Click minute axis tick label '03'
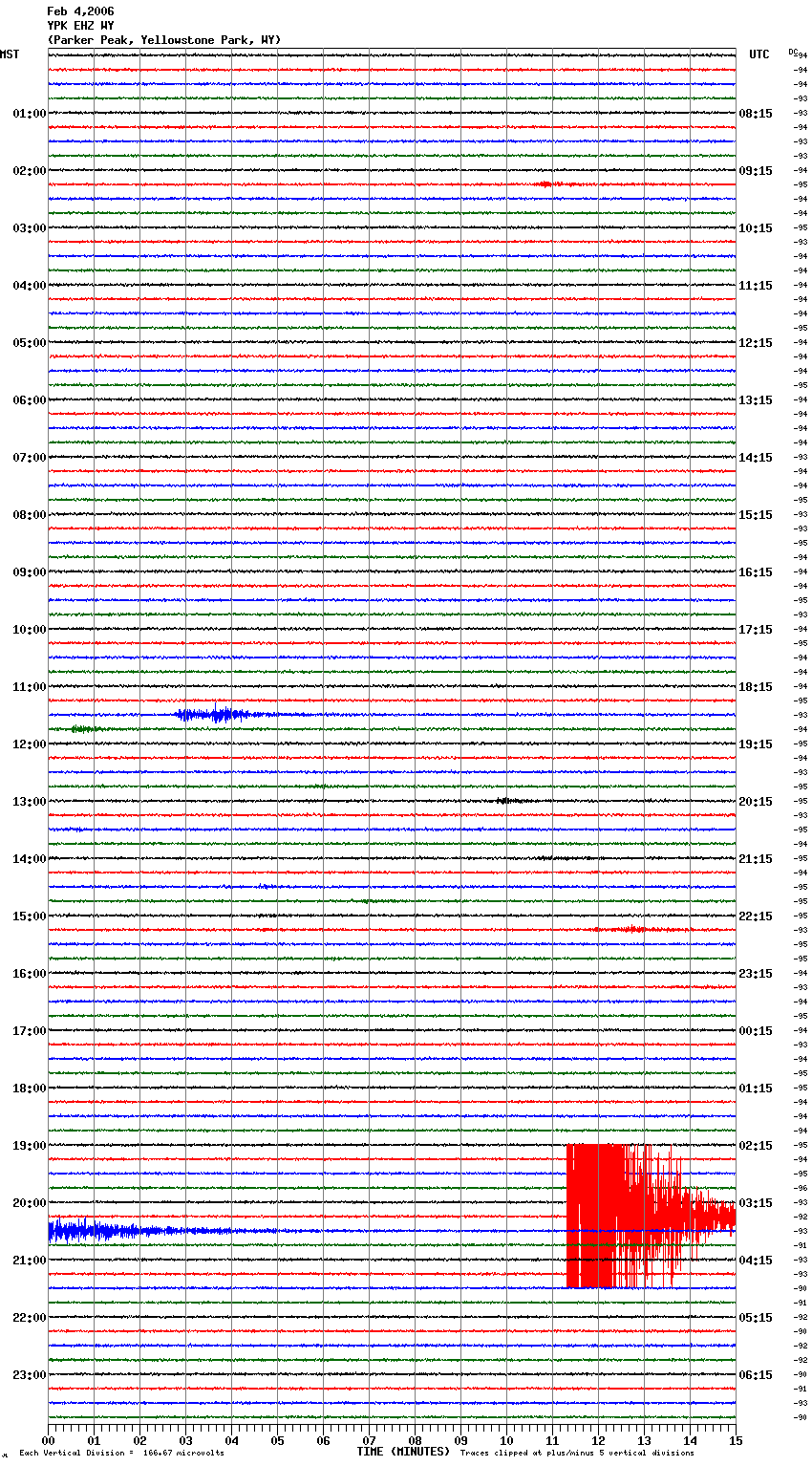Screen dimensions: 812x1466 [186, 1440]
